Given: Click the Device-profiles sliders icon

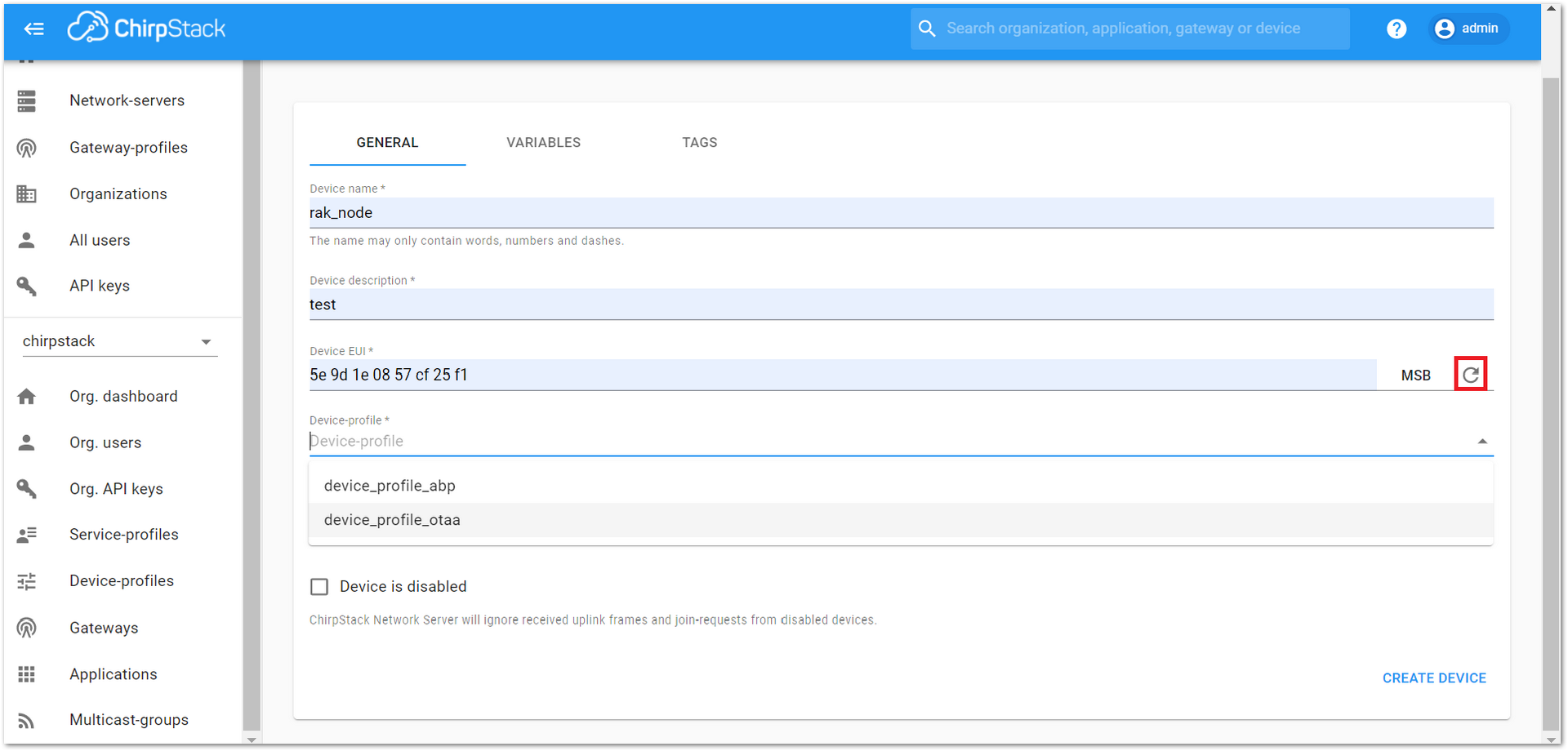Looking at the screenshot, I should click(27, 581).
